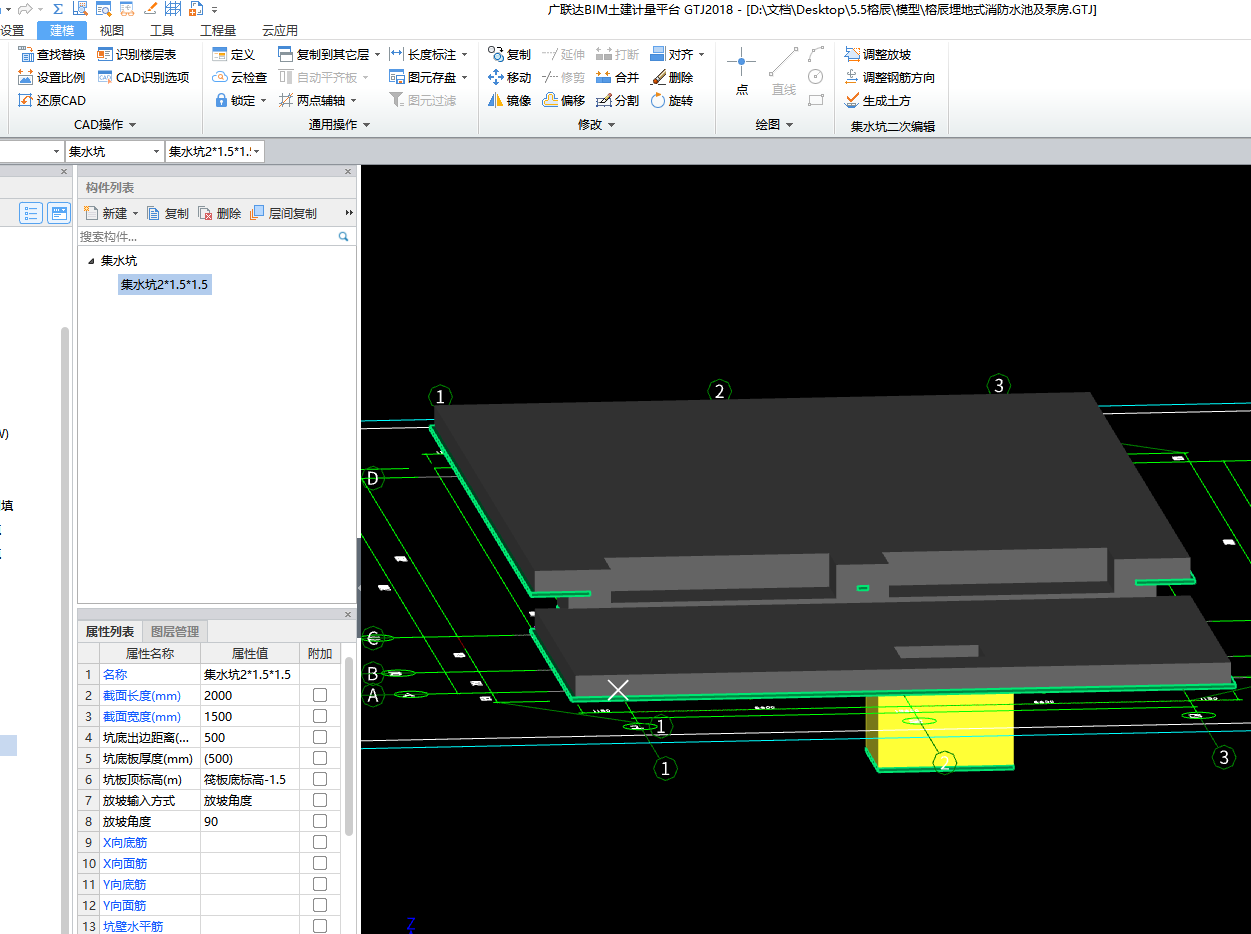Click the 旋转 (Rotate) tool
The image size is (1251, 934).
click(671, 100)
